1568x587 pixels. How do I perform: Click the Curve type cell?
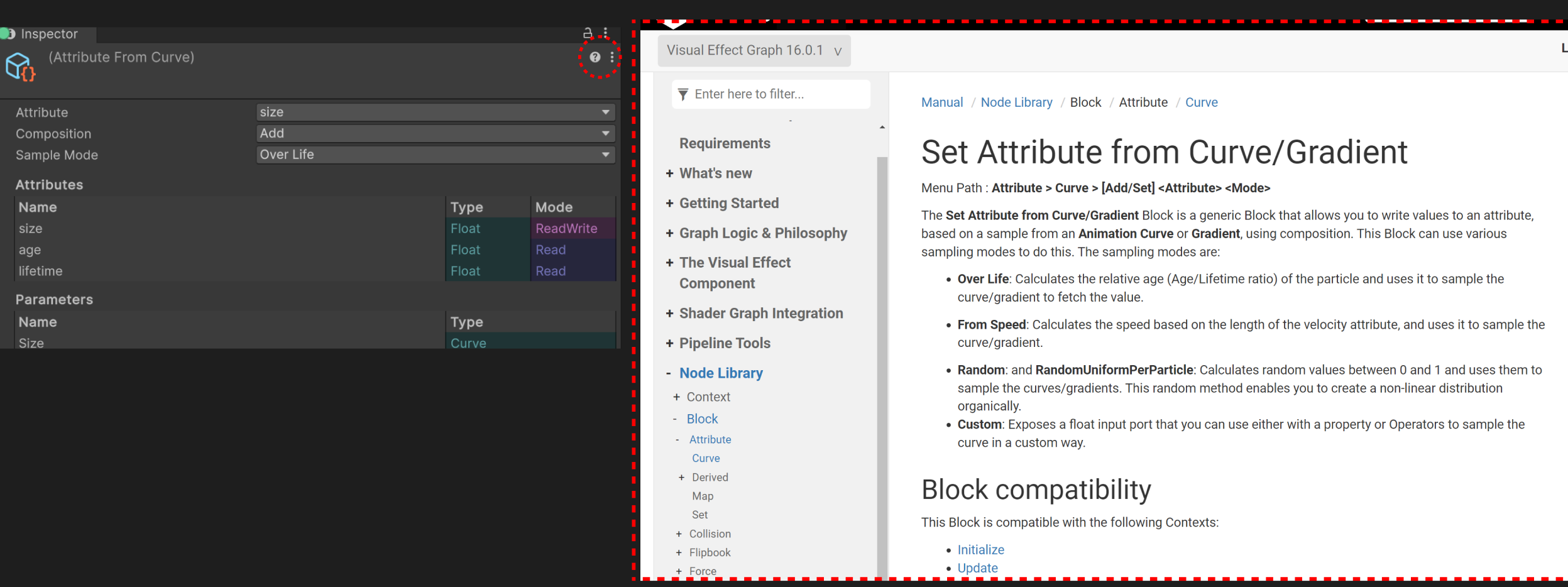(530, 343)
